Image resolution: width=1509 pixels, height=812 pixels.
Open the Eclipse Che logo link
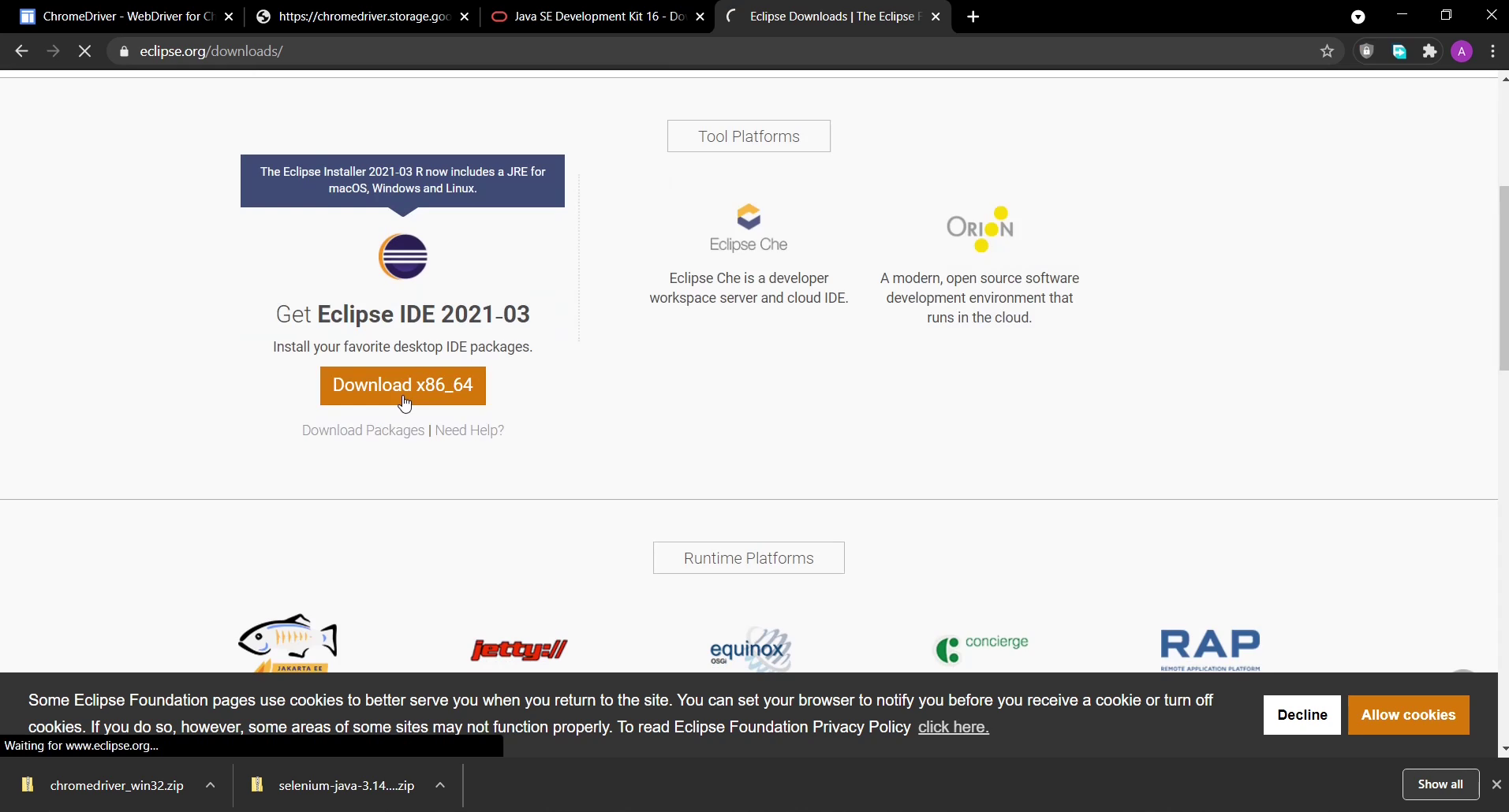coord(749,228)
